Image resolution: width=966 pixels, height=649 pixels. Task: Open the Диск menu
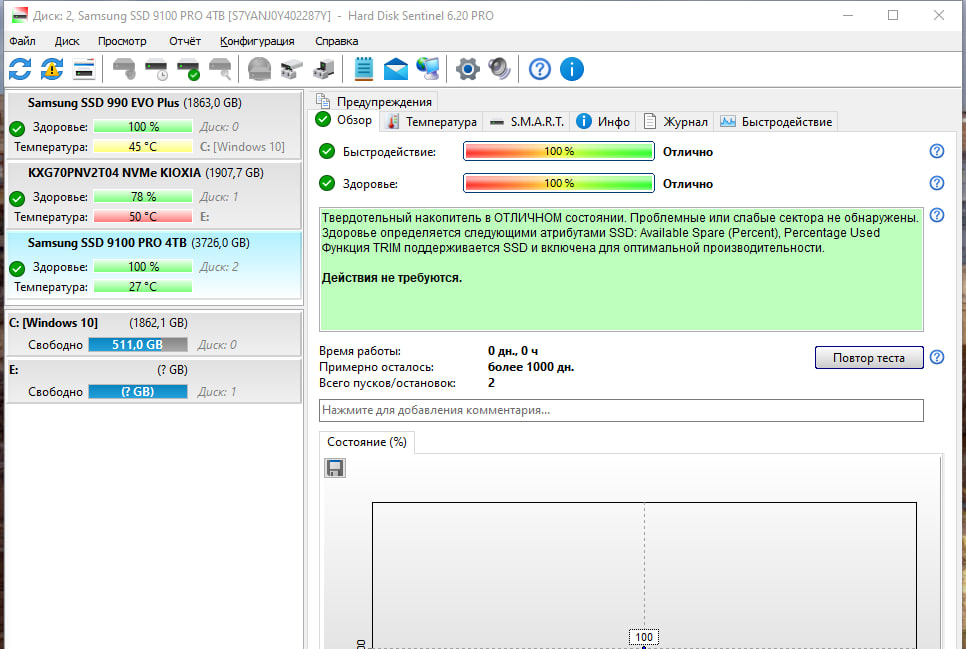pos(67,41)
